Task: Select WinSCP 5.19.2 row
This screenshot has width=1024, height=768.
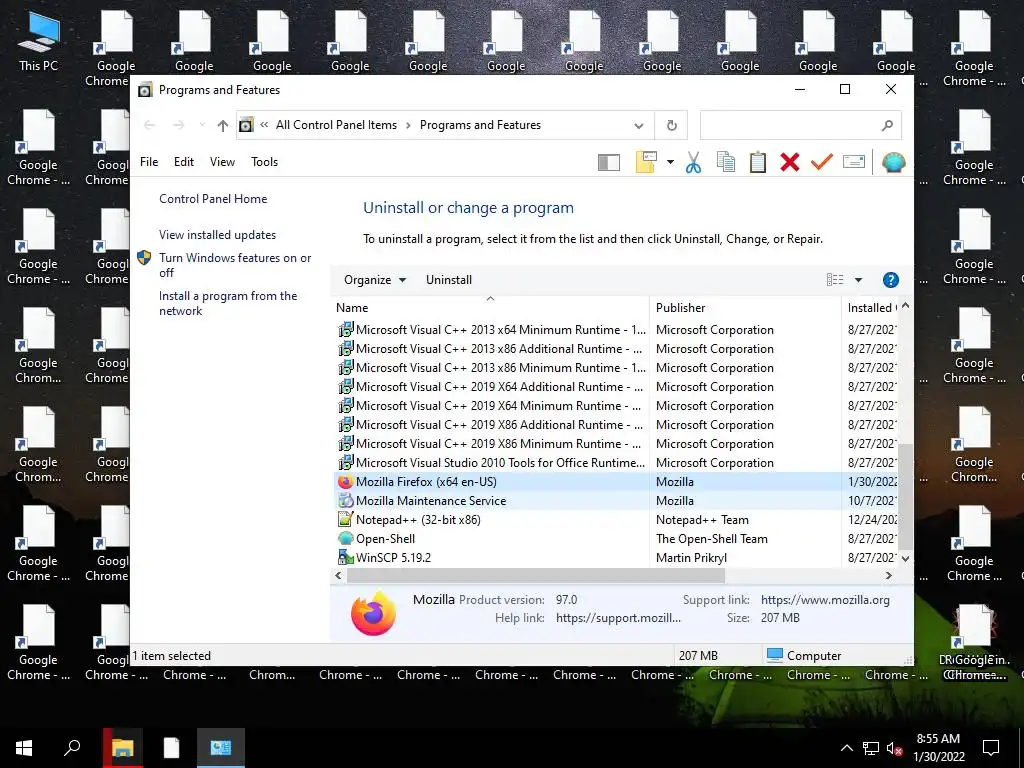Action: pos(616,558)
